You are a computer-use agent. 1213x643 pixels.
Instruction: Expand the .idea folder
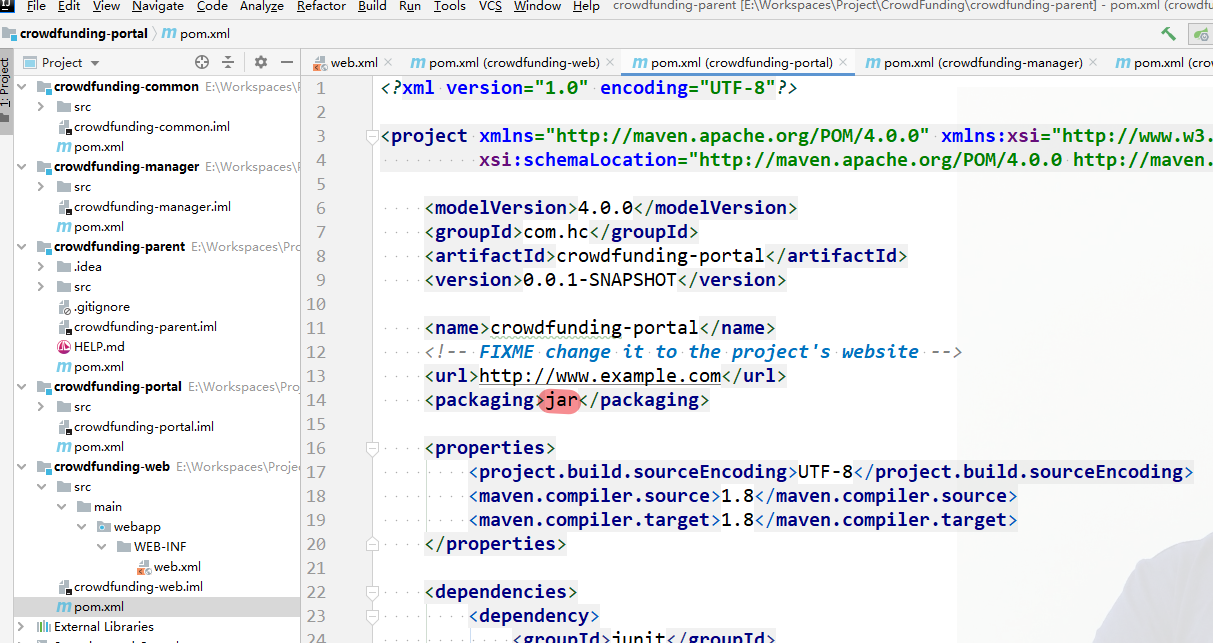(x=40, y=267)
